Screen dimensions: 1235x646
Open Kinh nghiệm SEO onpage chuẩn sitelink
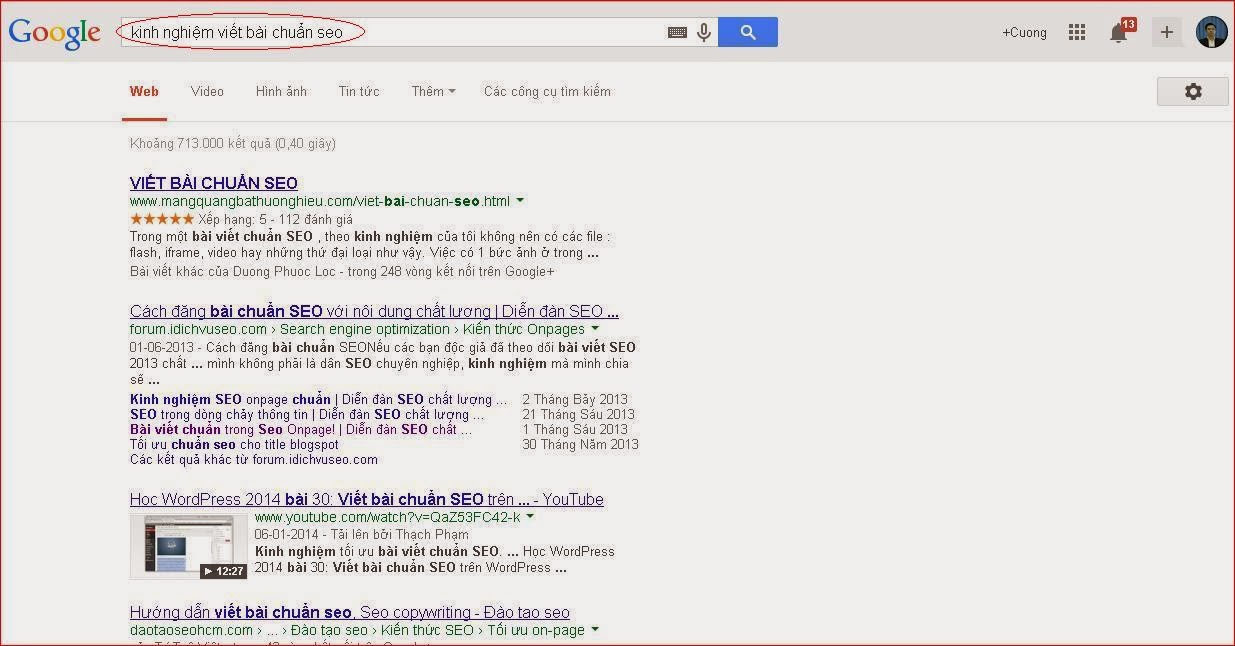tap(318, 399)
